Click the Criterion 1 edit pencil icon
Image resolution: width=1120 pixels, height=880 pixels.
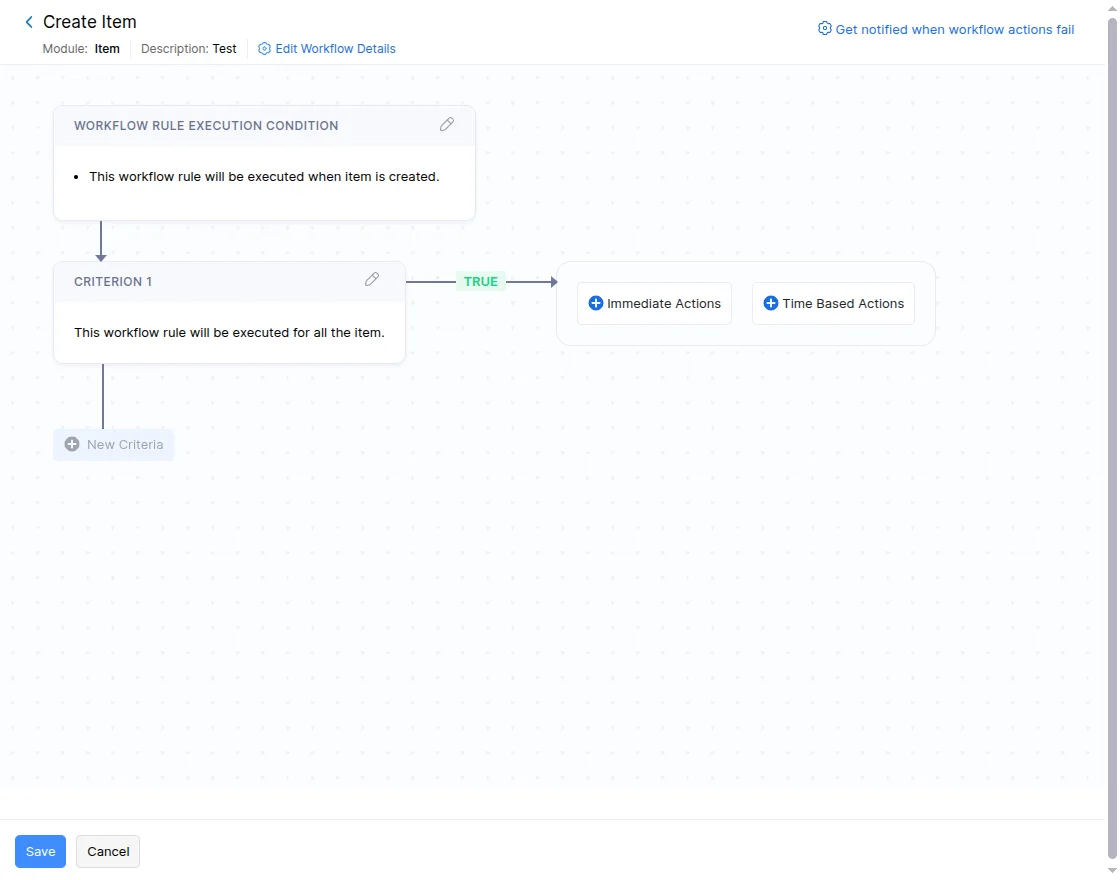point(371,279)
